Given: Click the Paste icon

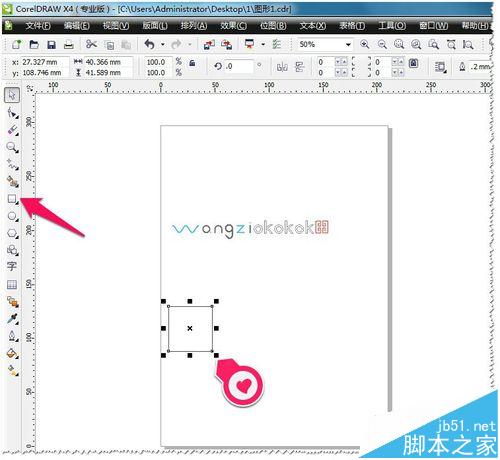Looking at the screenshot, I should click(x=126, y=45).
